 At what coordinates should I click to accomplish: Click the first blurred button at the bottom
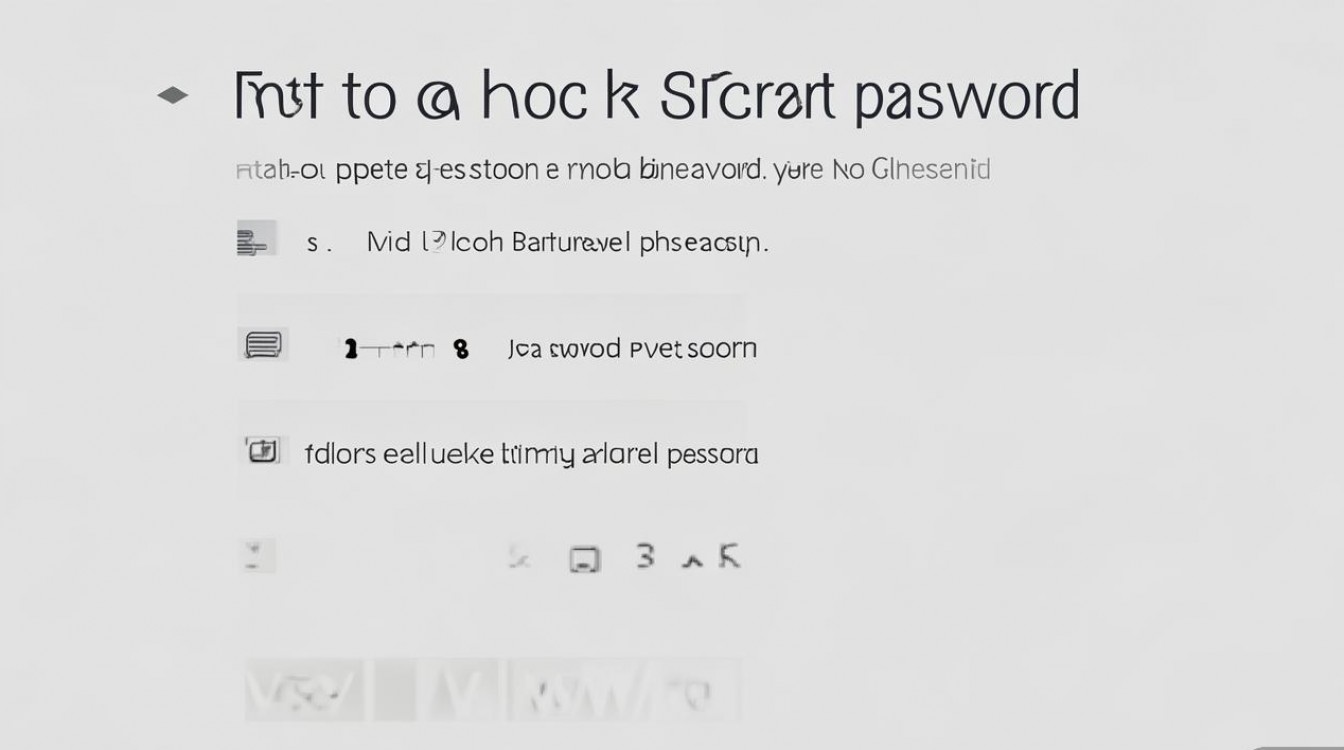[x=305, y=690]
